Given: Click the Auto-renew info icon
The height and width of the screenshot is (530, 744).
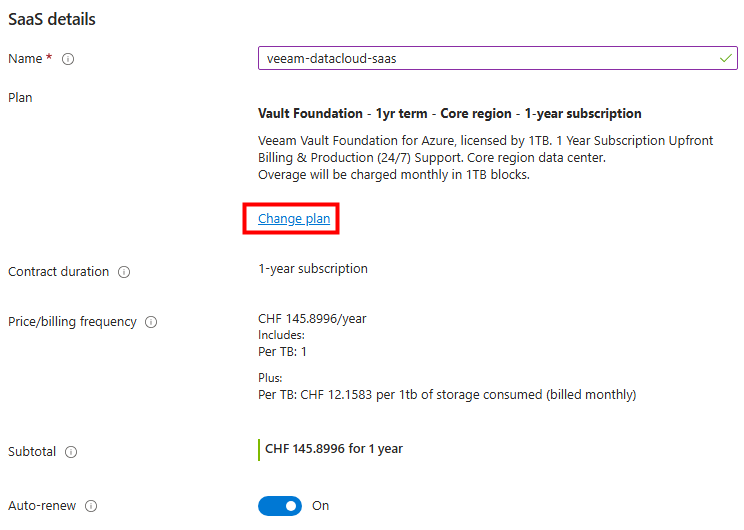Looking at the screenshot, I should coord(91,506).
